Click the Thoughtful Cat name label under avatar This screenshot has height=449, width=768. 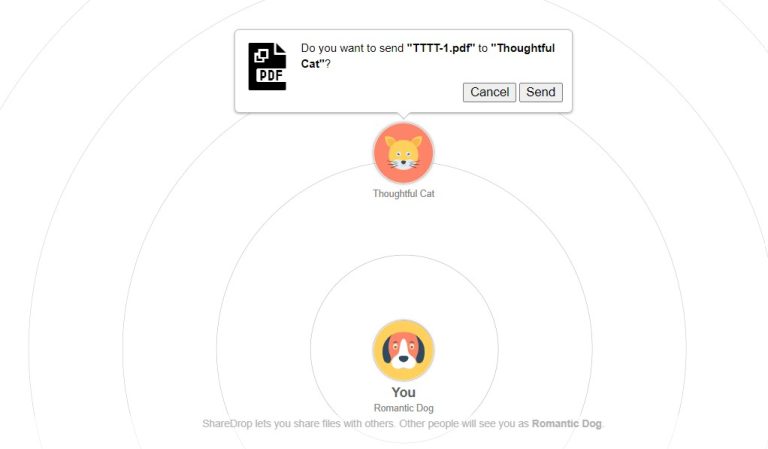[x=404, y=193]
